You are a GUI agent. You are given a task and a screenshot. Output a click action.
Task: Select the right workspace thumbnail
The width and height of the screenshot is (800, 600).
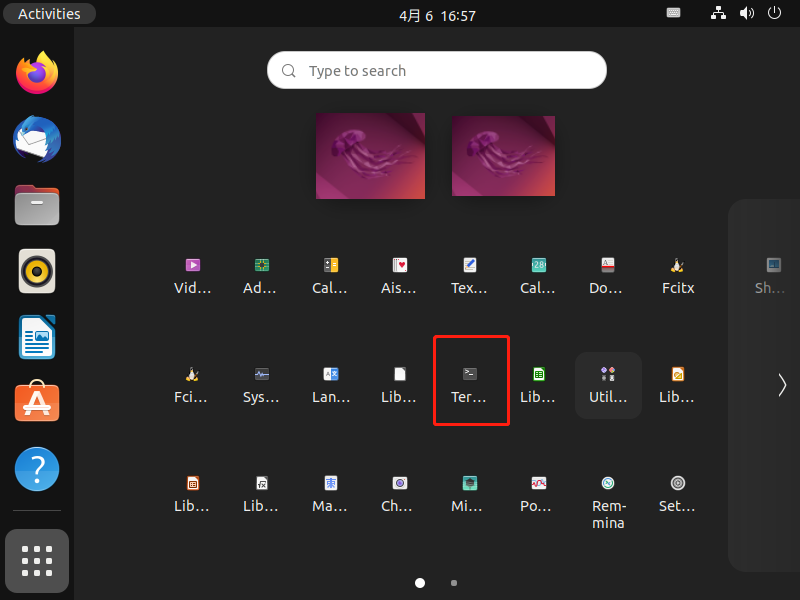click(504, 156)
